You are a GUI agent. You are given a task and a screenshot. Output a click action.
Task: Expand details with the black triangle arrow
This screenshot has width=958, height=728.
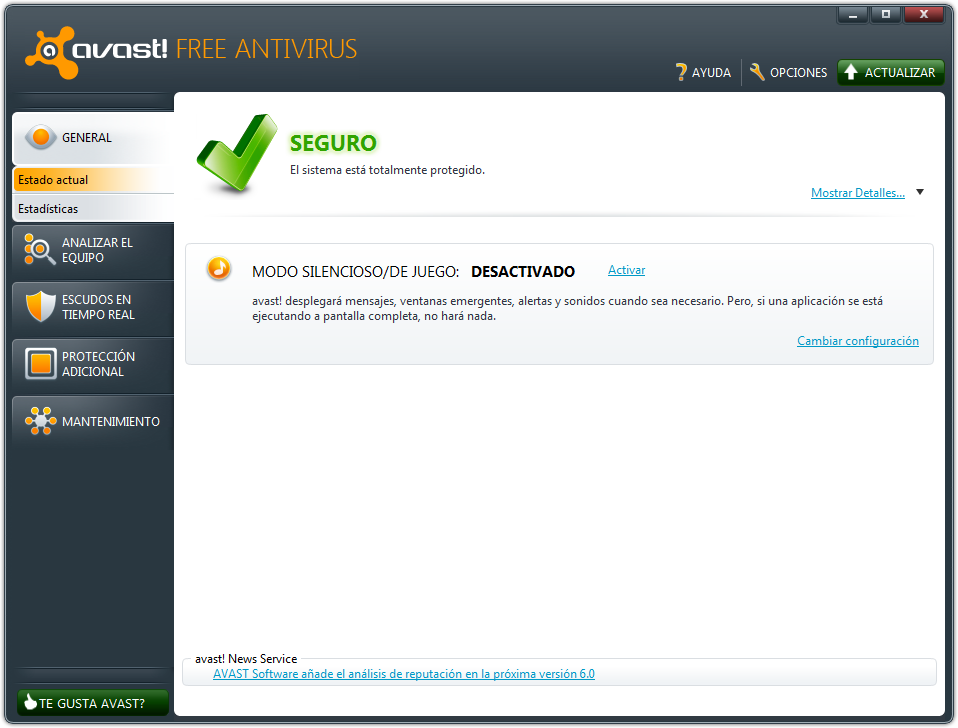pyautogui.click(x=920, y=192)
